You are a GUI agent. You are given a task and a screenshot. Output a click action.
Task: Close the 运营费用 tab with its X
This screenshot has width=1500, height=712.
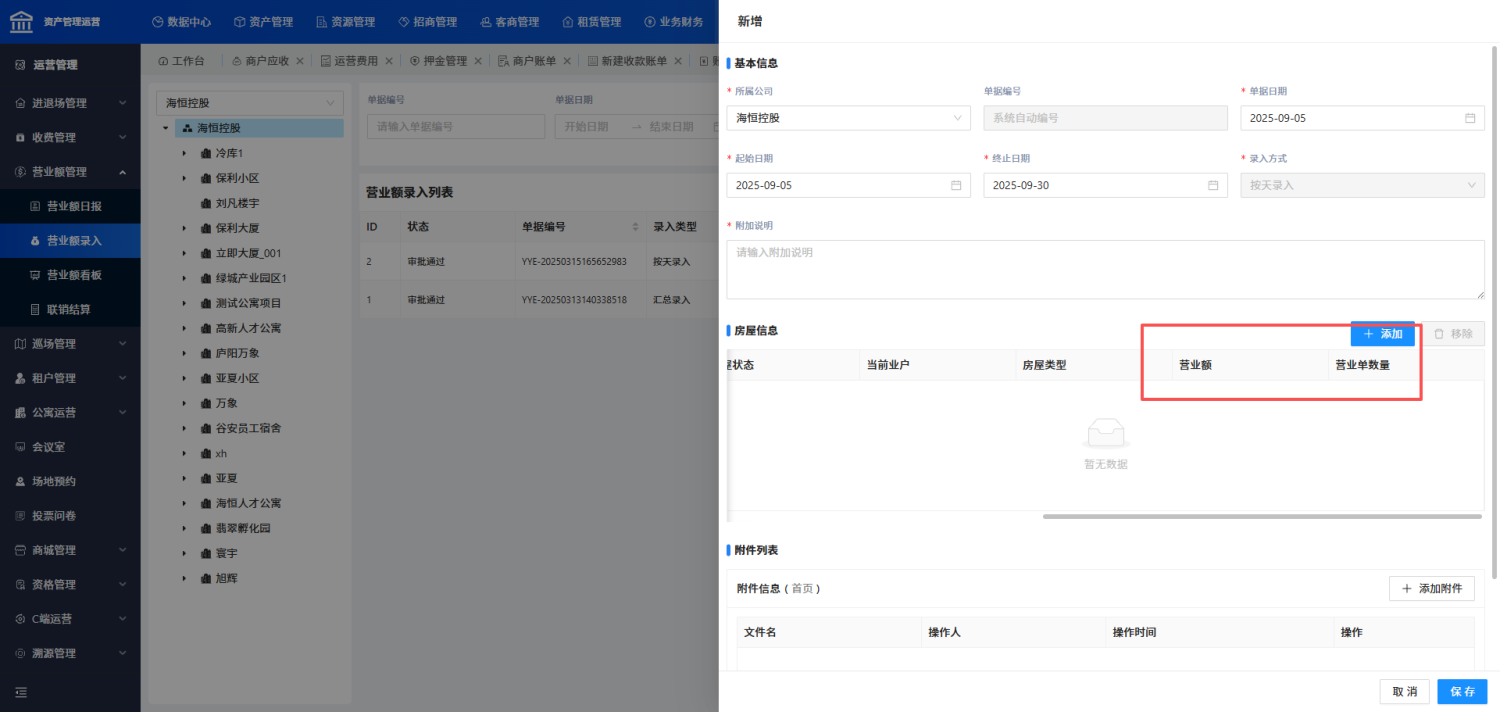pos(388,61)
